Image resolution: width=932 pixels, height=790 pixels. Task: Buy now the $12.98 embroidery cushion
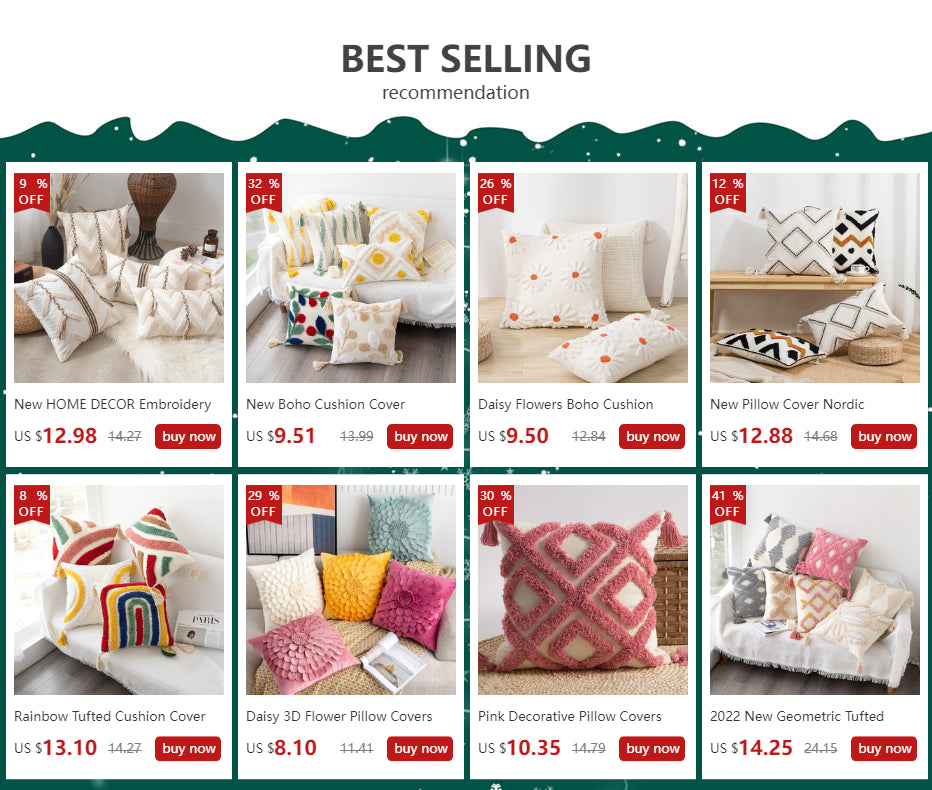(x=188, y=436)
